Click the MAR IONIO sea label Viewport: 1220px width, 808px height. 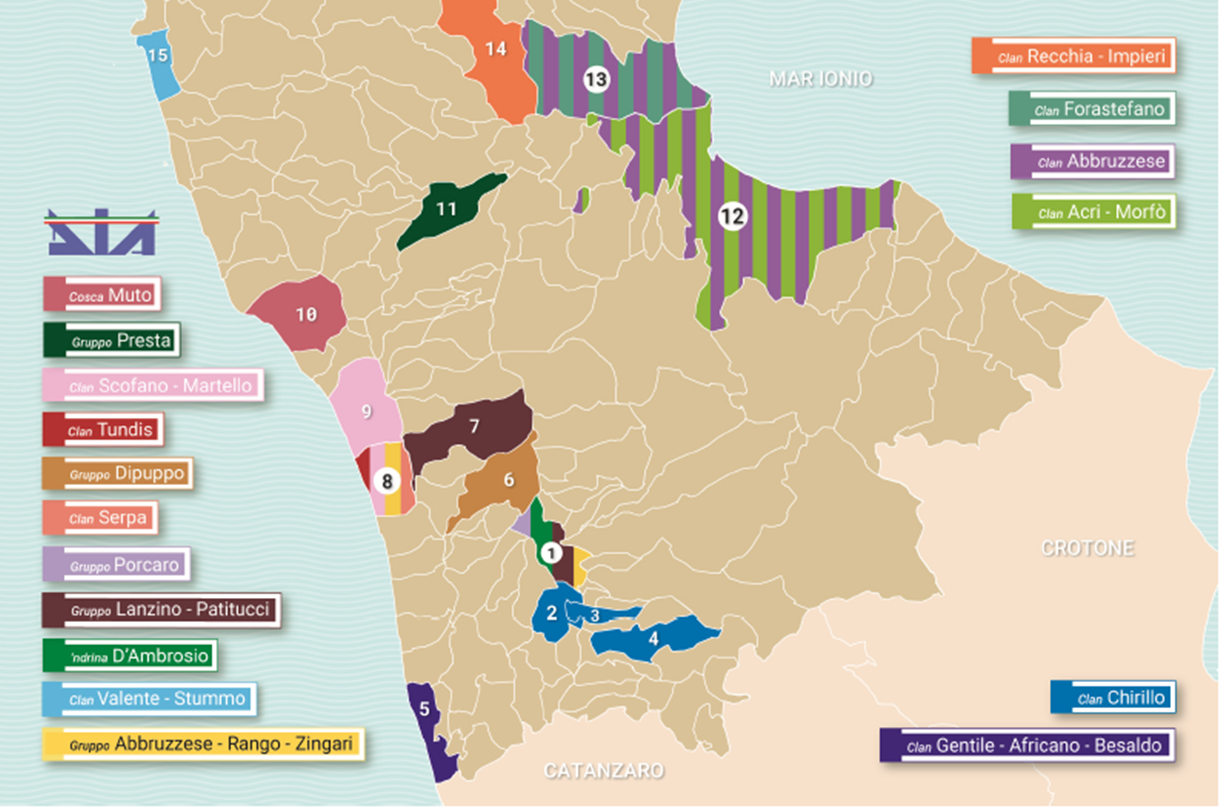coord(820,78)
